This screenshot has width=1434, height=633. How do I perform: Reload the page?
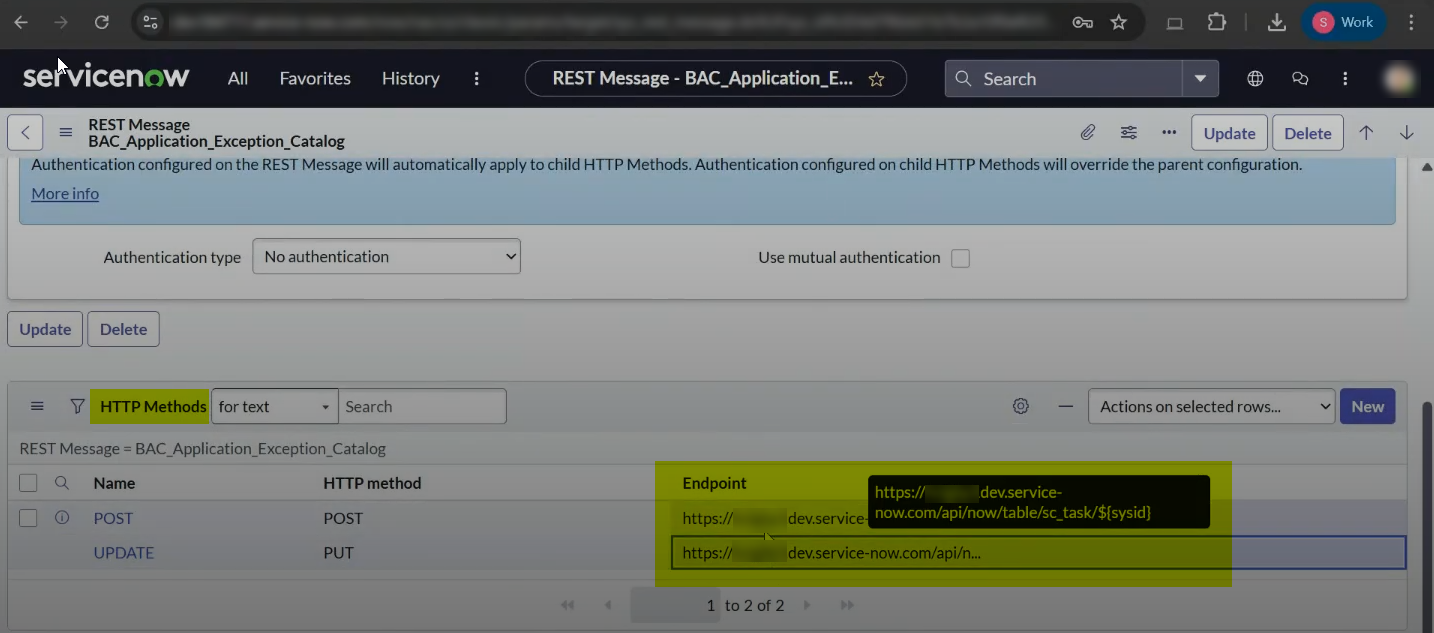101,22
